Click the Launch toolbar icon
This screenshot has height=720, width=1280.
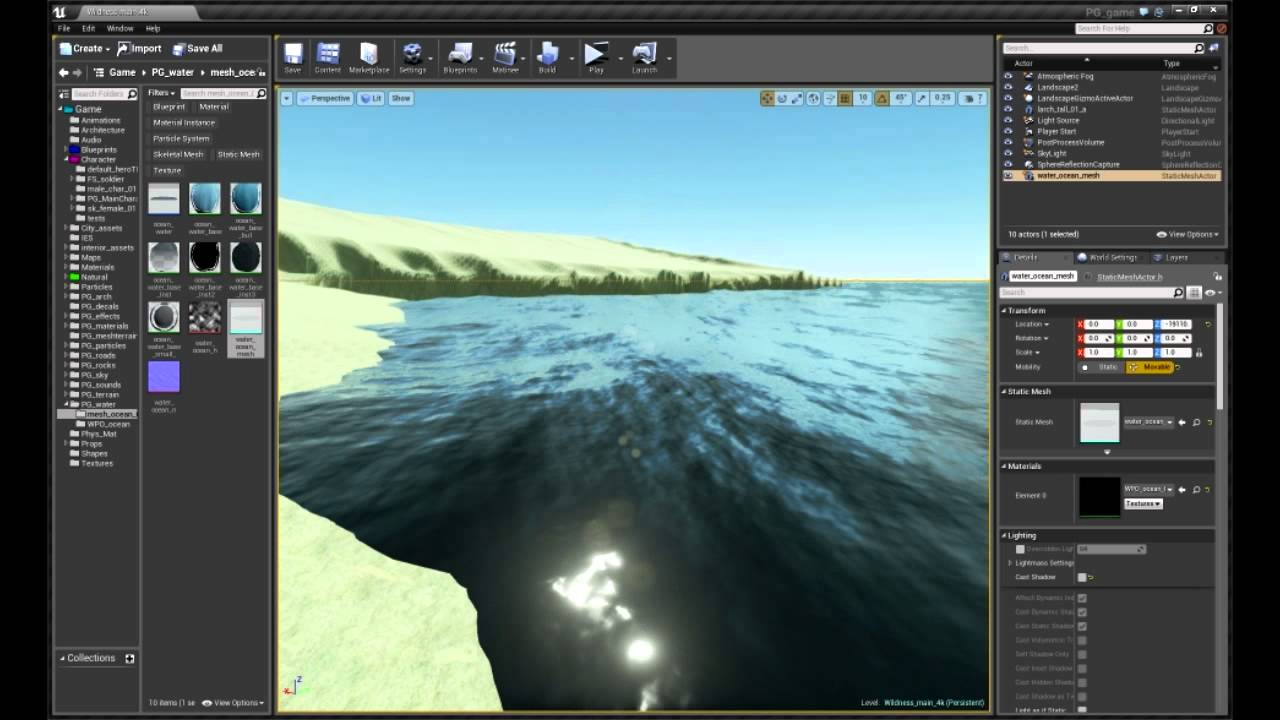point(645,56)
